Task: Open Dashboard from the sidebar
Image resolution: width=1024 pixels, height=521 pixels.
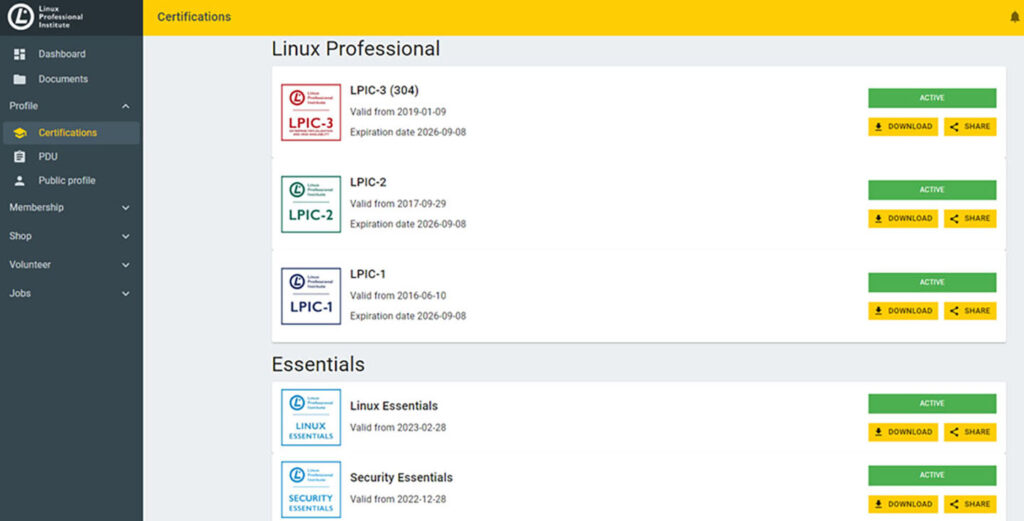Action: click(62, 54)
